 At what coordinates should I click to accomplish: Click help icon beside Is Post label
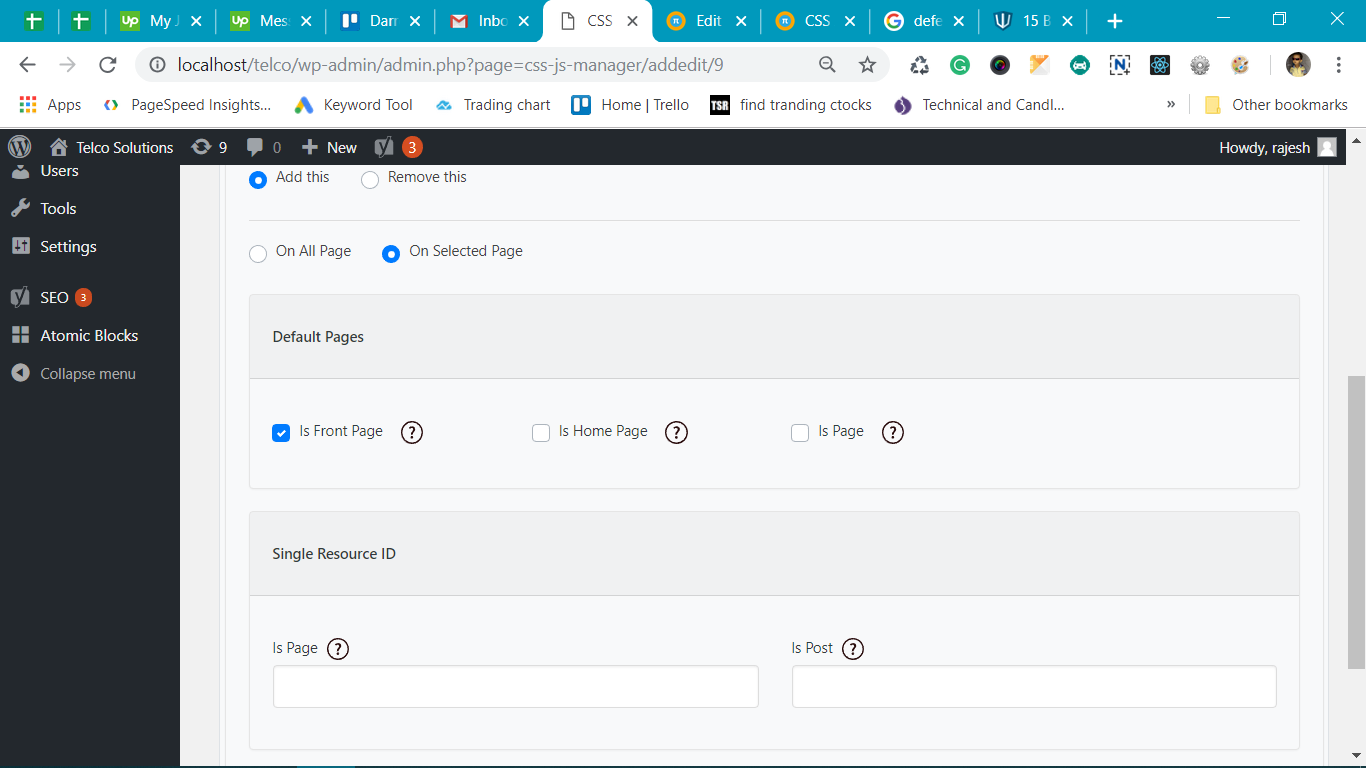(852, 649)
